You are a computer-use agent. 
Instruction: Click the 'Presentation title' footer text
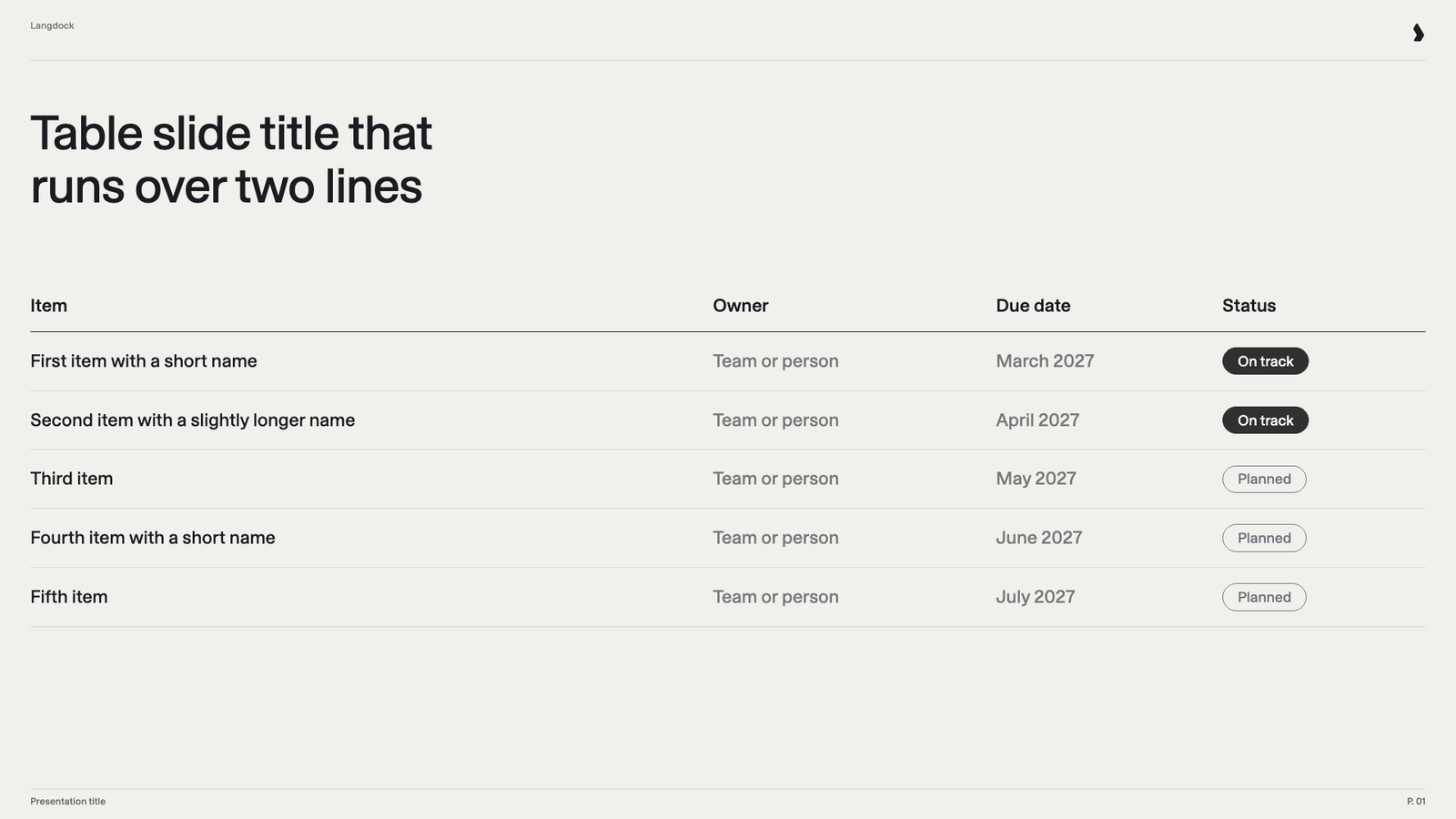click(68, 802)
